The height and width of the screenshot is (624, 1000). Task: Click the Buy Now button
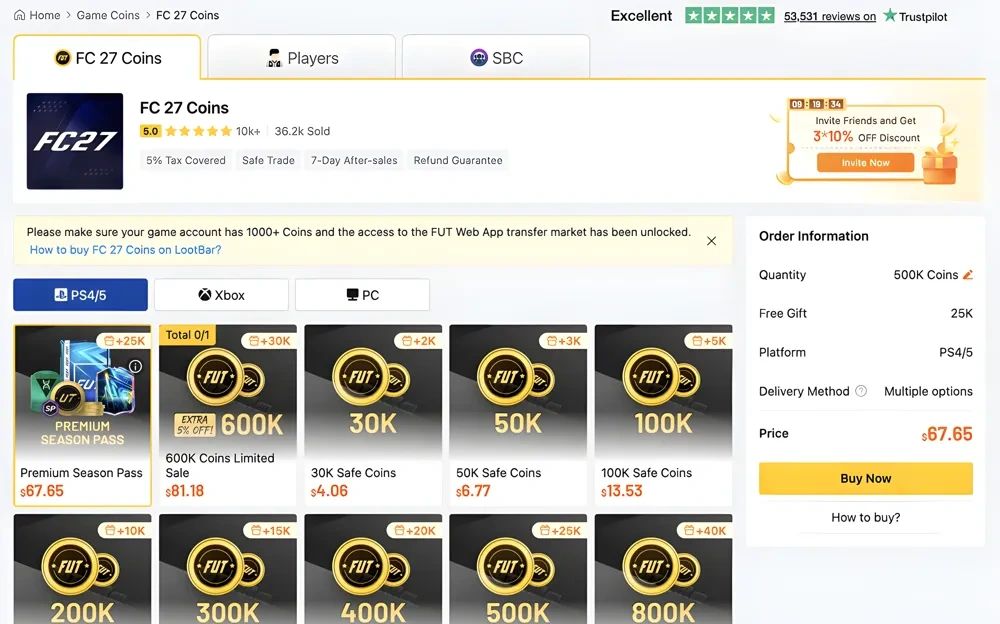(865, 479)
